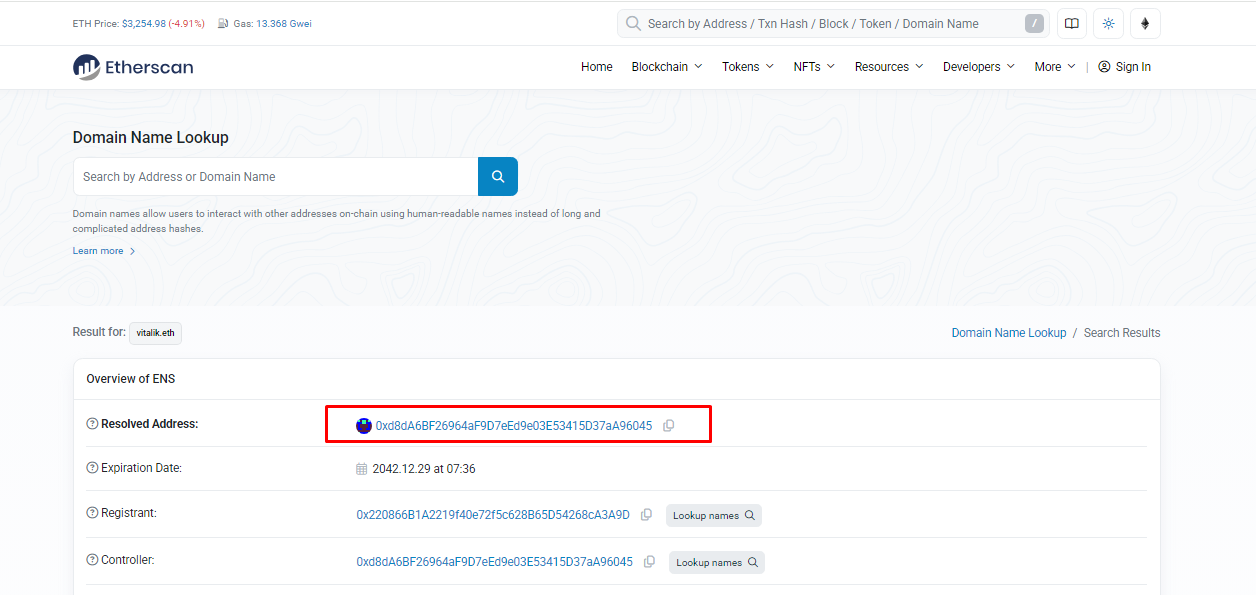Toggle the light/dark theme sun button
Image resolution: width=1256 pixels, height=595 pixels.
click(1108, 23)
